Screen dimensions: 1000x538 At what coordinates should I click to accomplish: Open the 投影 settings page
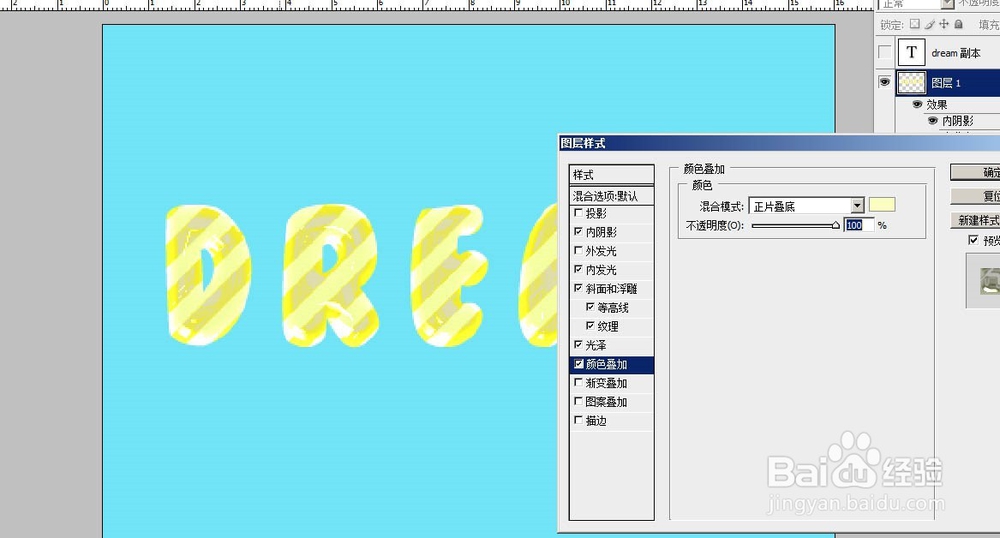(596, 213)
